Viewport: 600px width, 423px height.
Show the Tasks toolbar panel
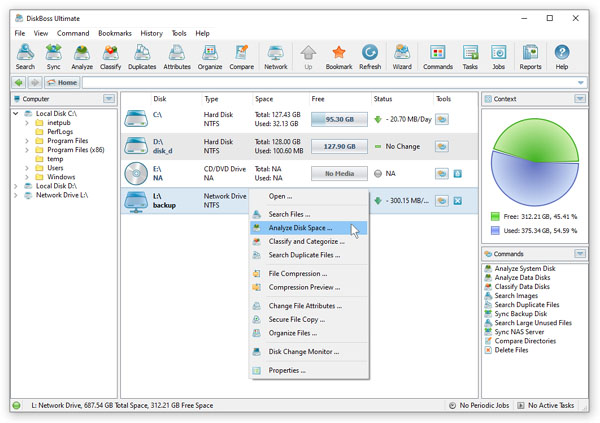click(x=470, y=57)
